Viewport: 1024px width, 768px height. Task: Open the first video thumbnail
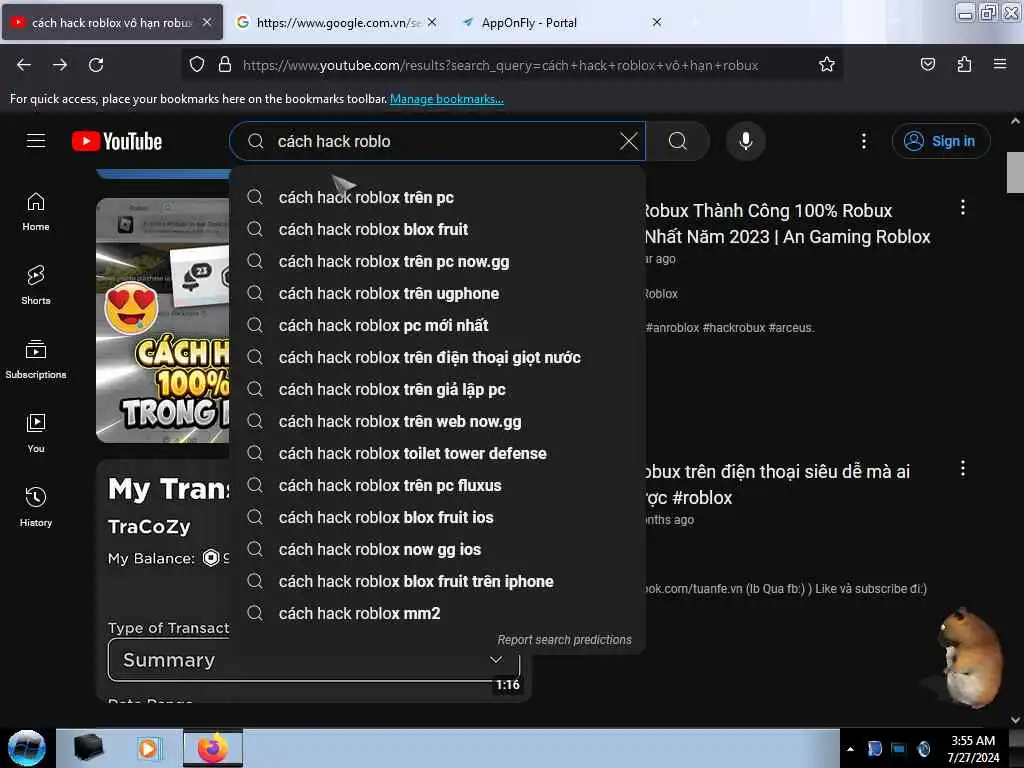tap(163, 320)
